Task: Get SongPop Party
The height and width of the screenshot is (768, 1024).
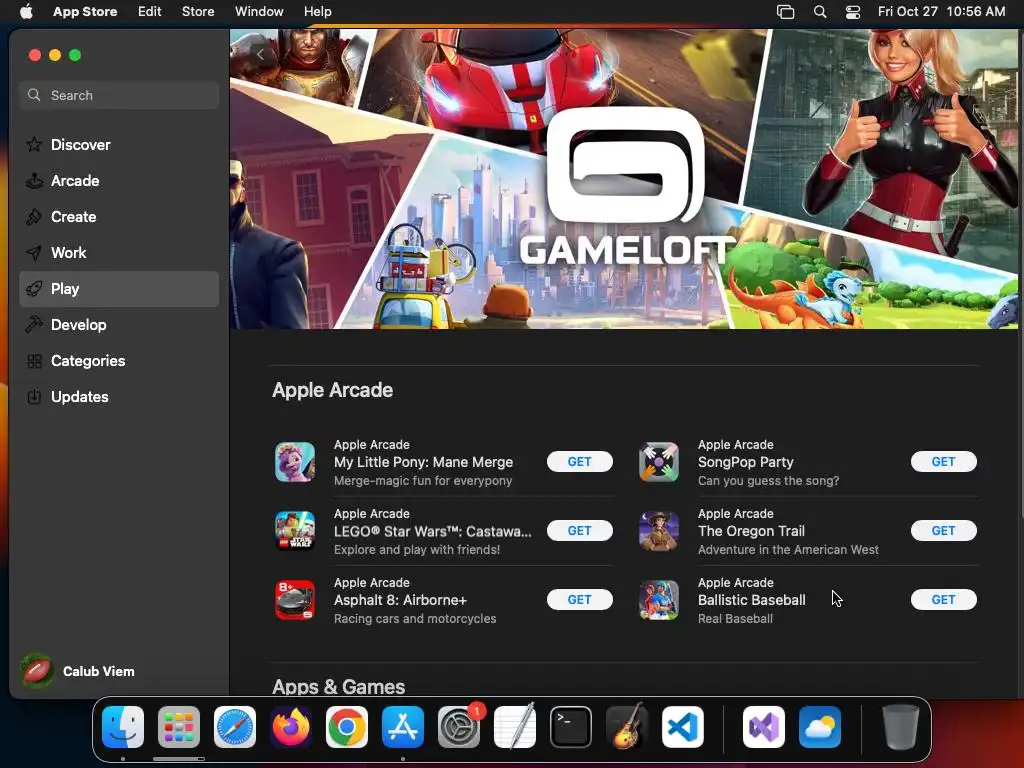Action: (x=943, y=462)
